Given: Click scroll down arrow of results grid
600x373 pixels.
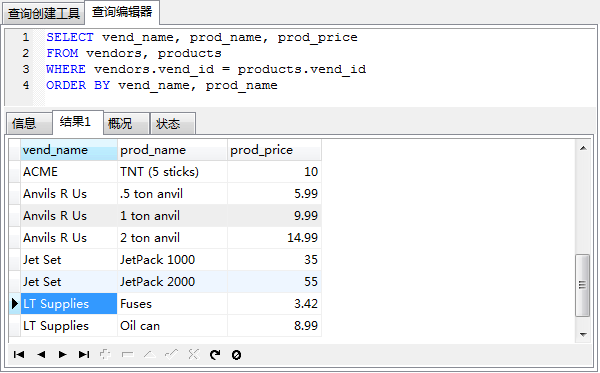Looking at the screenshot, I should 583,335.
